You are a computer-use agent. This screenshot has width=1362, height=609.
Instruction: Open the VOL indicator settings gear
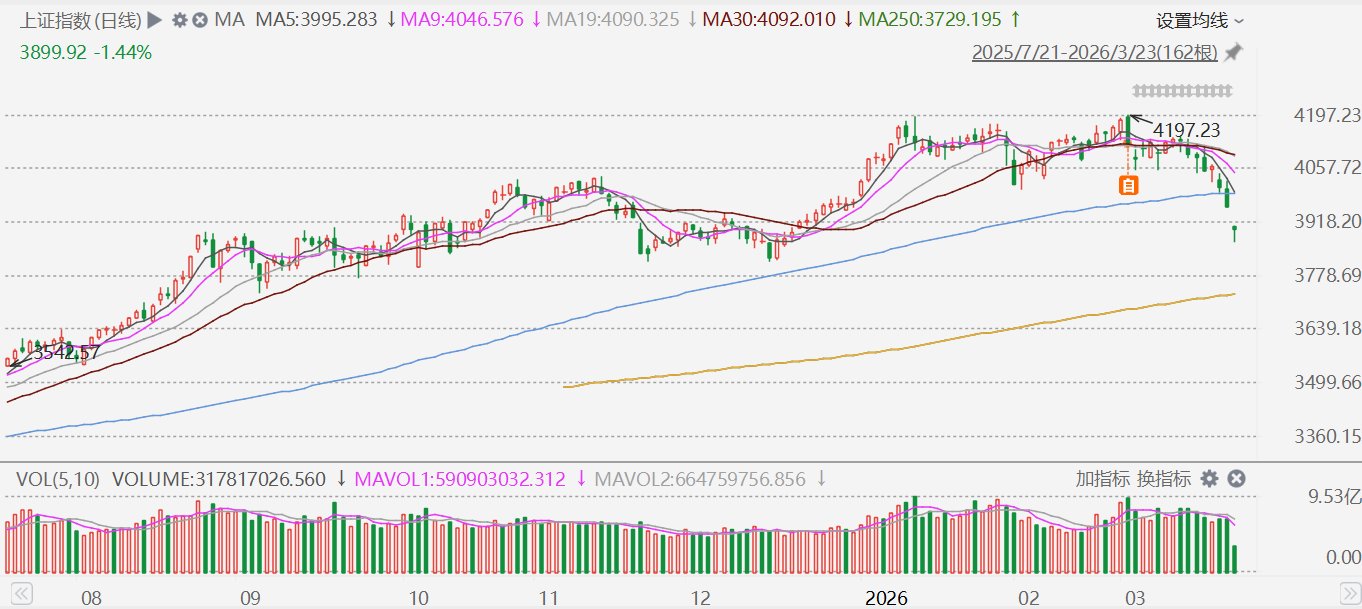pos(1209,479)
